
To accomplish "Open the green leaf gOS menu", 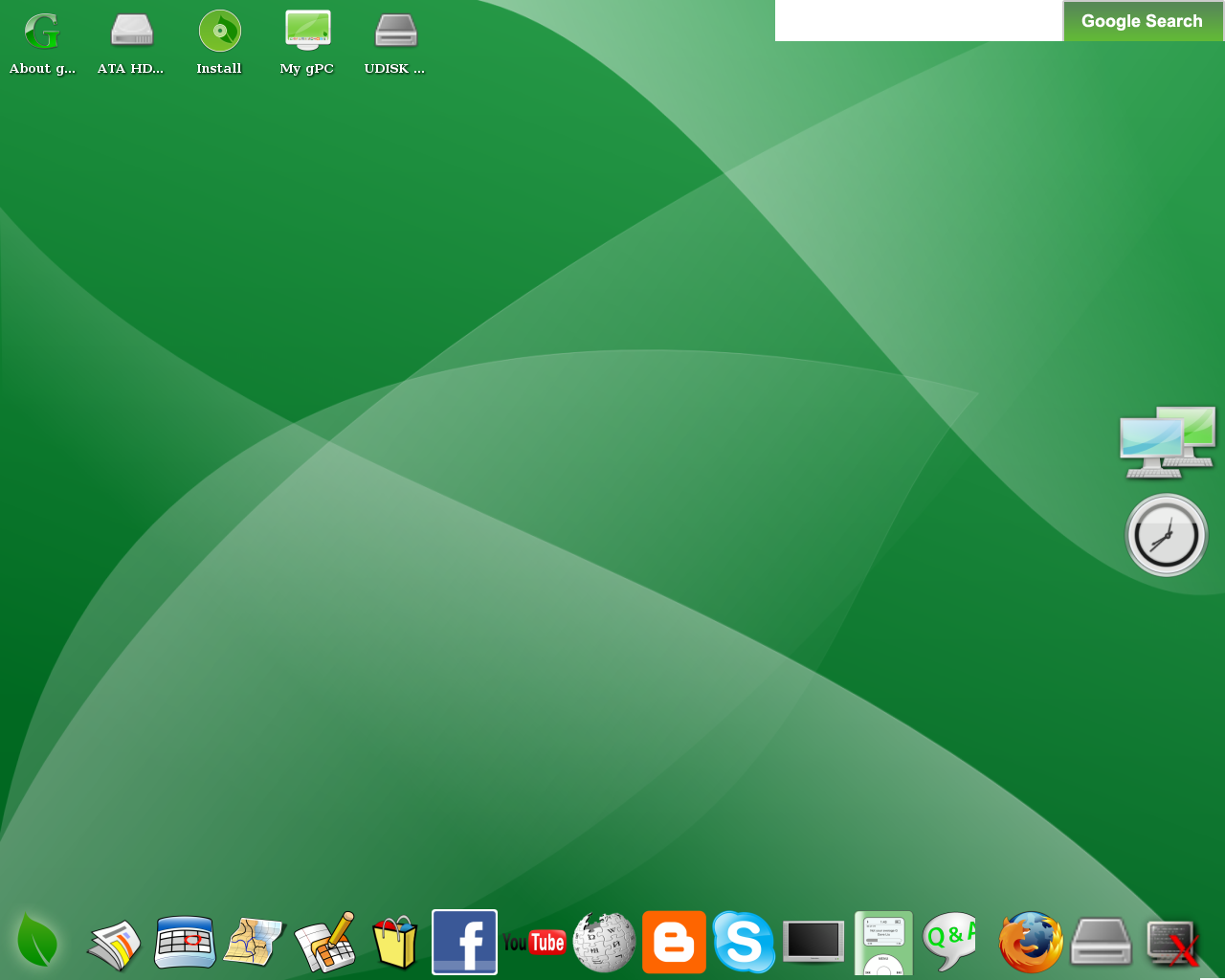I will 37,941.
